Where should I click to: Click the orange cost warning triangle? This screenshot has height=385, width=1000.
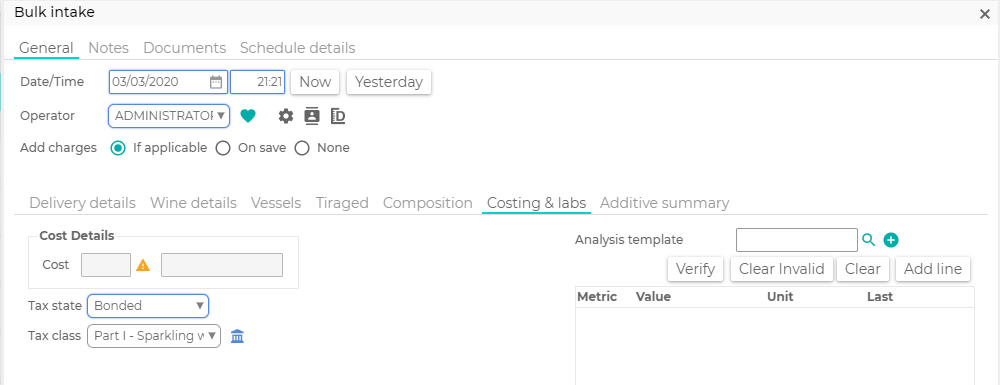[143, 265]
